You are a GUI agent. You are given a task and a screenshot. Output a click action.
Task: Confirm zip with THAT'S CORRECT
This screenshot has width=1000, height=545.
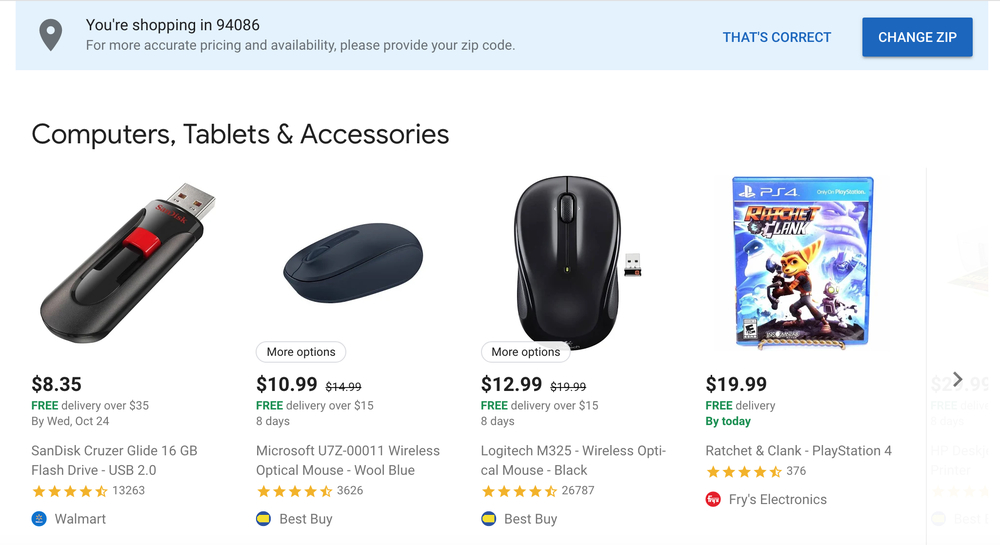[x=777, y=37]
